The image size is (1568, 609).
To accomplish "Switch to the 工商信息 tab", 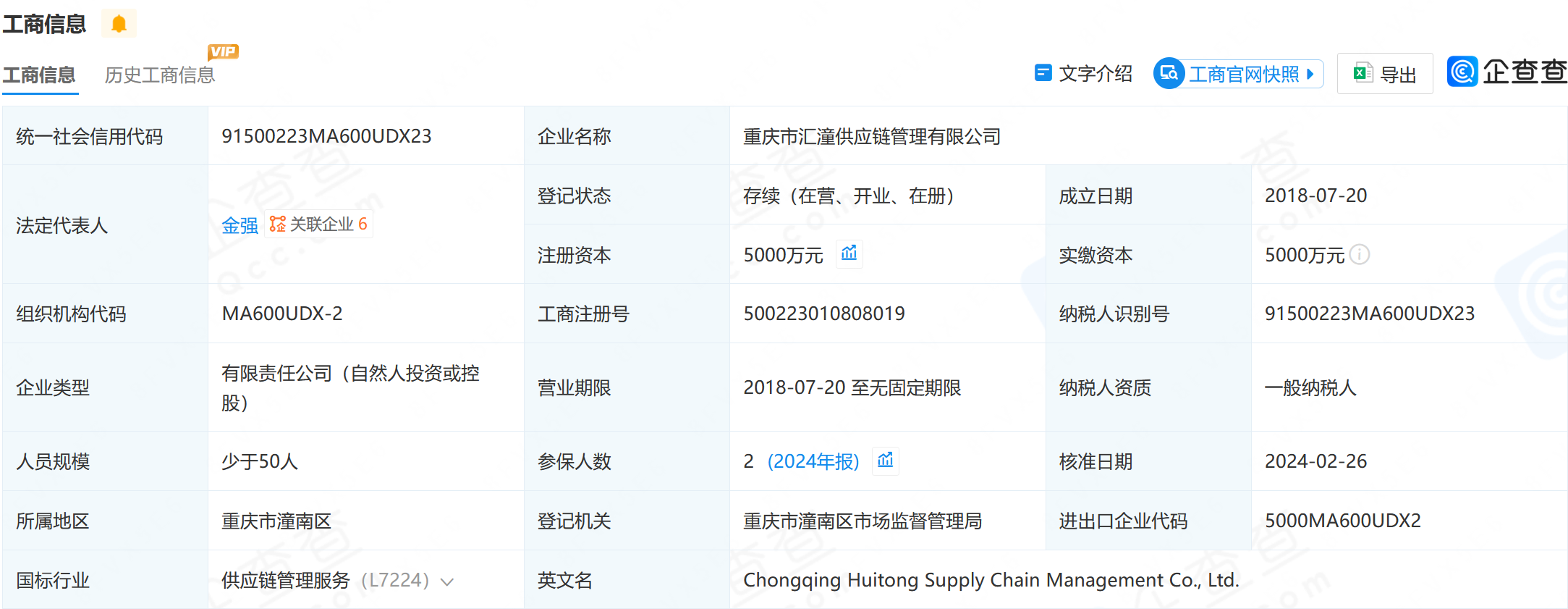I will (39, 75).
